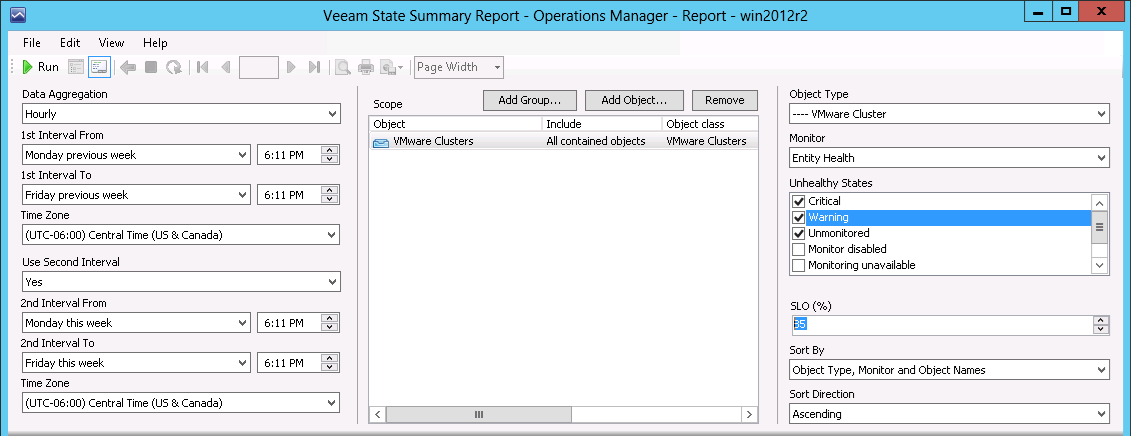The height and width of the screenshot is (436, 1131).
Task: Open 1st Interval From day dropdown
Action: pyautogui.click(x=136, y=154)
